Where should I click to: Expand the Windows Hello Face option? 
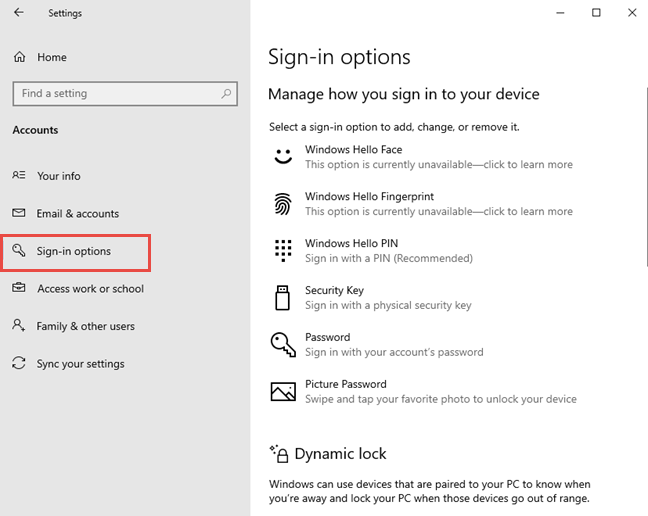(x=423, y=157)
